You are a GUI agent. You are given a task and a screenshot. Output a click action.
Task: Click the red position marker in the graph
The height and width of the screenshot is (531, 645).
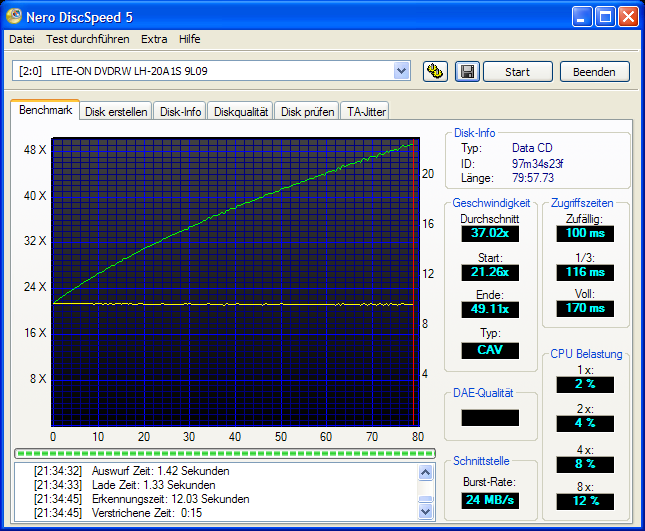click(413, 282)
